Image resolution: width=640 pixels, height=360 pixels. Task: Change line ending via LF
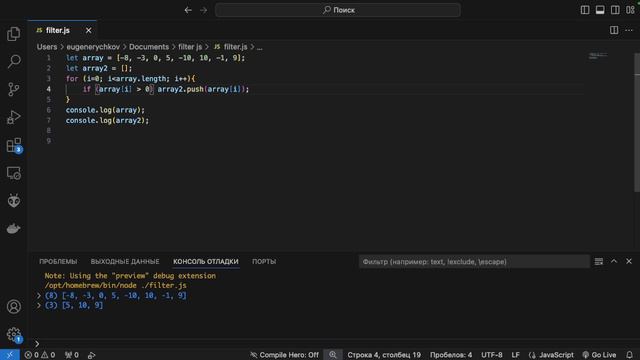pos(516,355)
